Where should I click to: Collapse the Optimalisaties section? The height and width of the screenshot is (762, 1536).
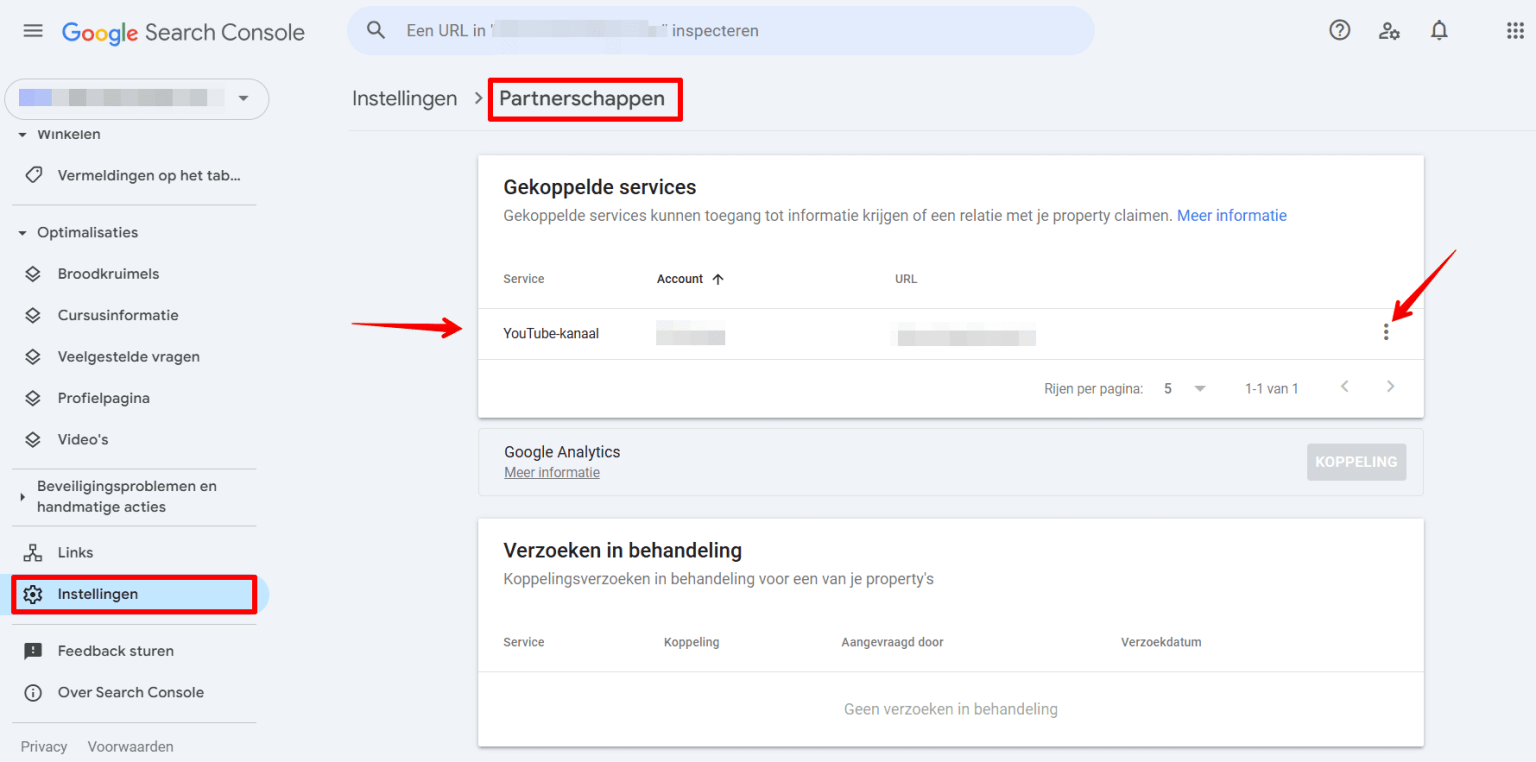pos(21,232)
